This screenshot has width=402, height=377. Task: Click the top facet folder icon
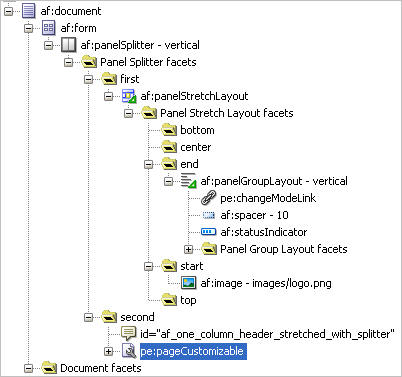[x=169, y=300]
